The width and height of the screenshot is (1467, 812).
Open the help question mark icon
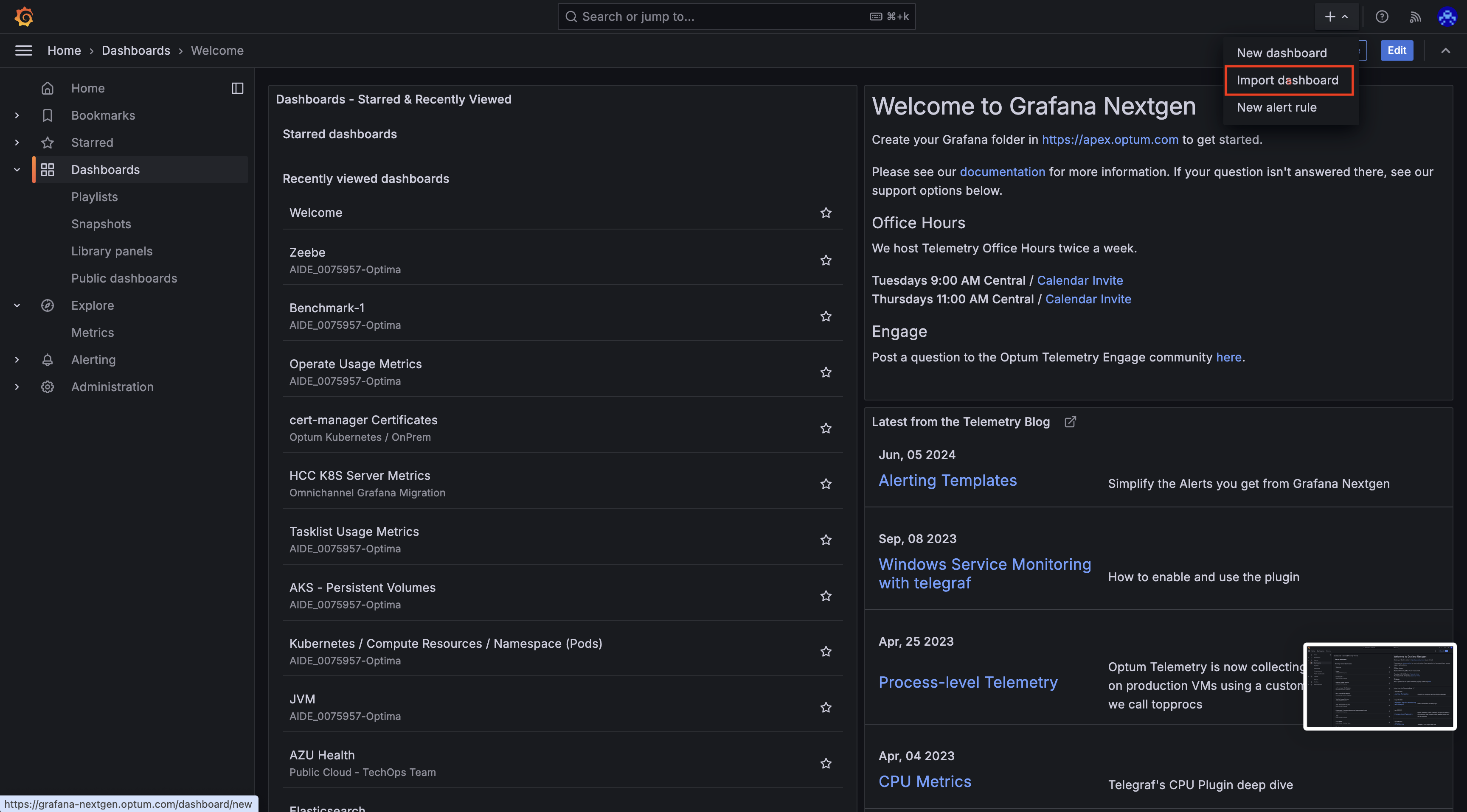click(1382, 17)
